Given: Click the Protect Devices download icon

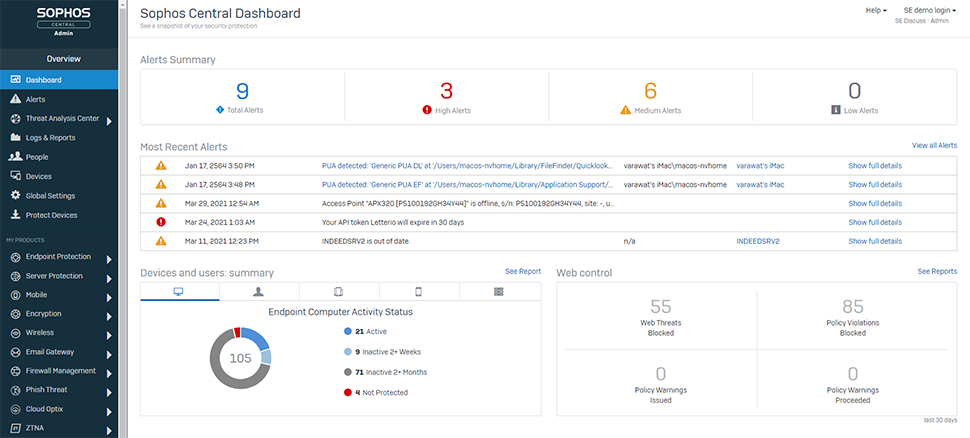Looking at the screenshot, I should pos(15,215).
